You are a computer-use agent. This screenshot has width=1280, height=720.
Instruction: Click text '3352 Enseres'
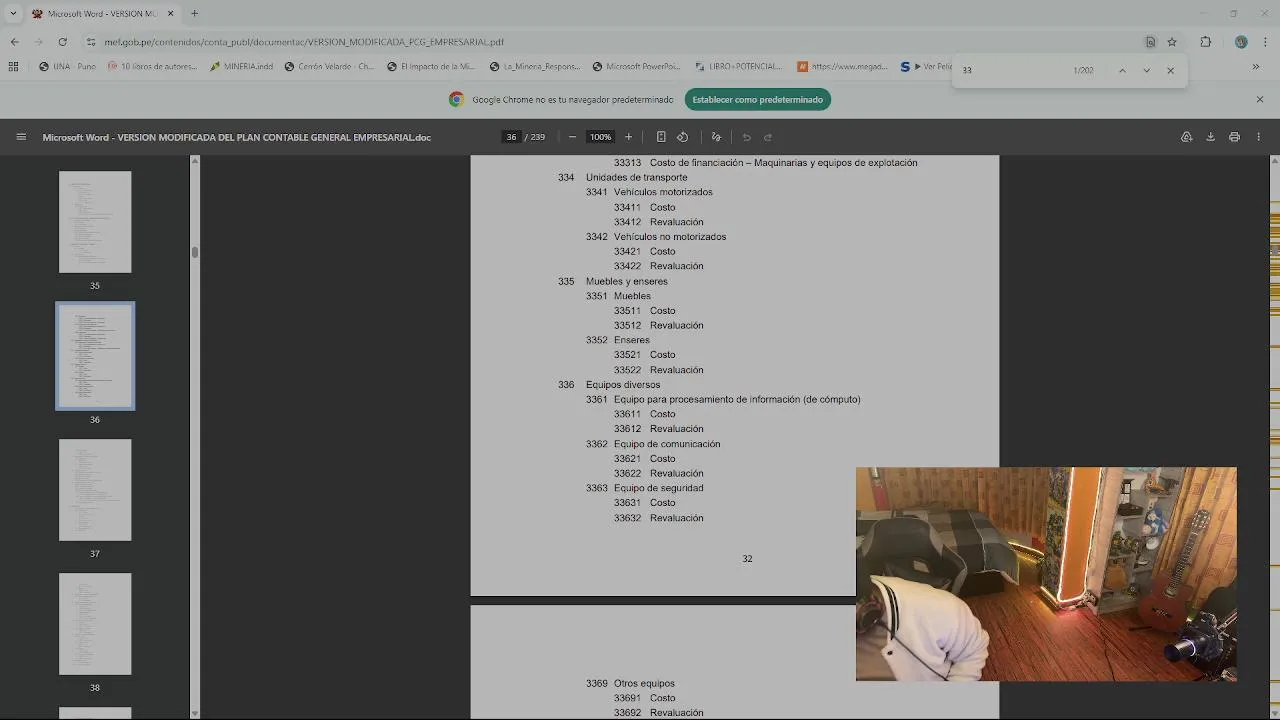pyautogui.click(x=618, y=340)
